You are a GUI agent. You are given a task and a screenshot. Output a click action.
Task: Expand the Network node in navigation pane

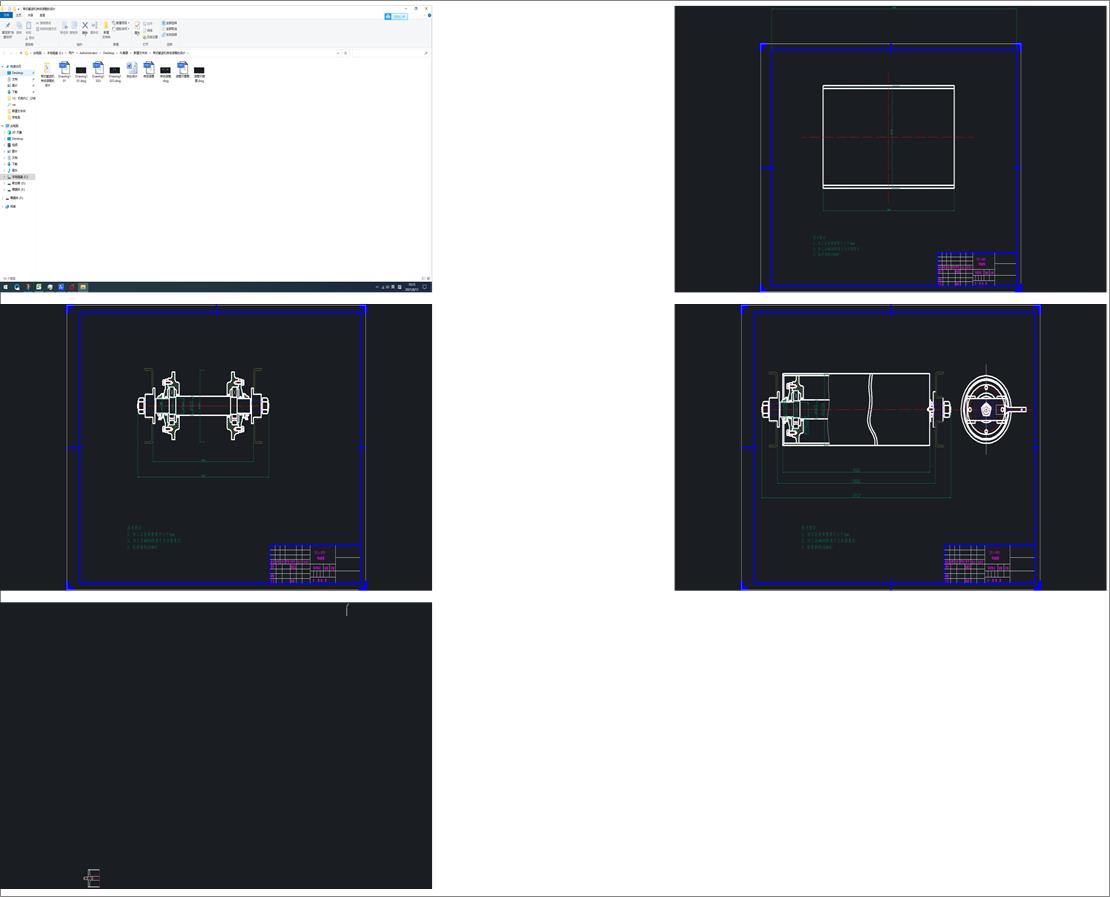[x=3, y=207]
